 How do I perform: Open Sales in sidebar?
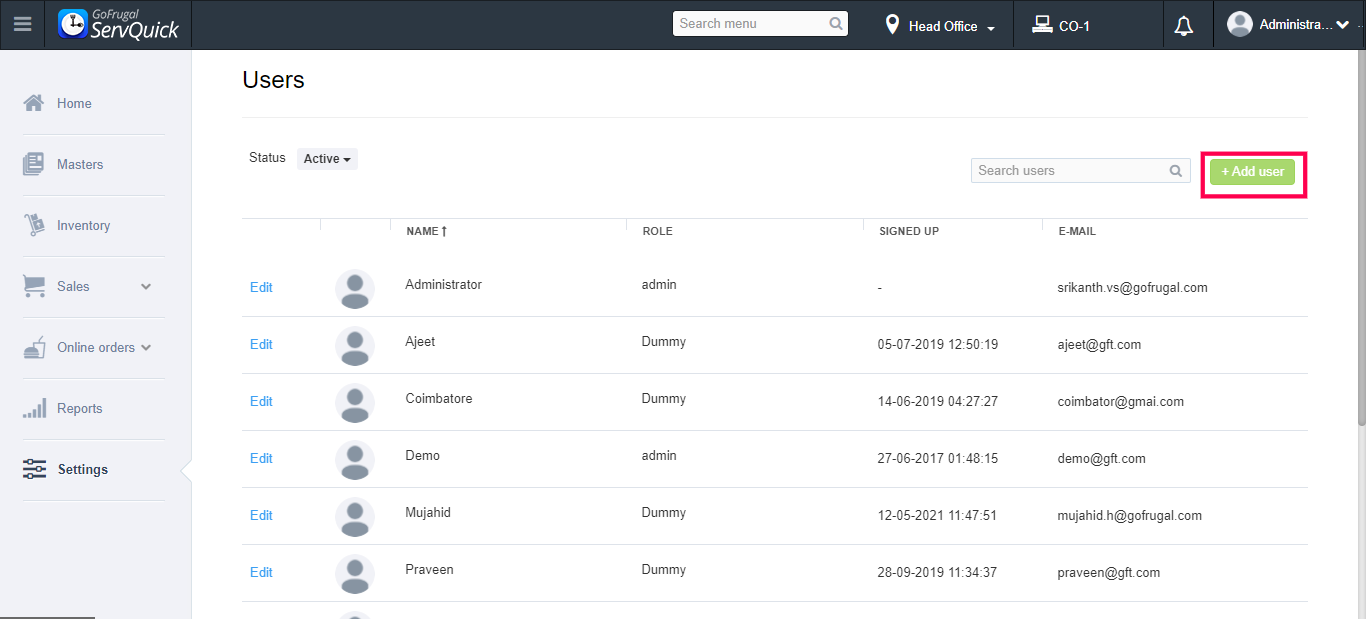73,286
